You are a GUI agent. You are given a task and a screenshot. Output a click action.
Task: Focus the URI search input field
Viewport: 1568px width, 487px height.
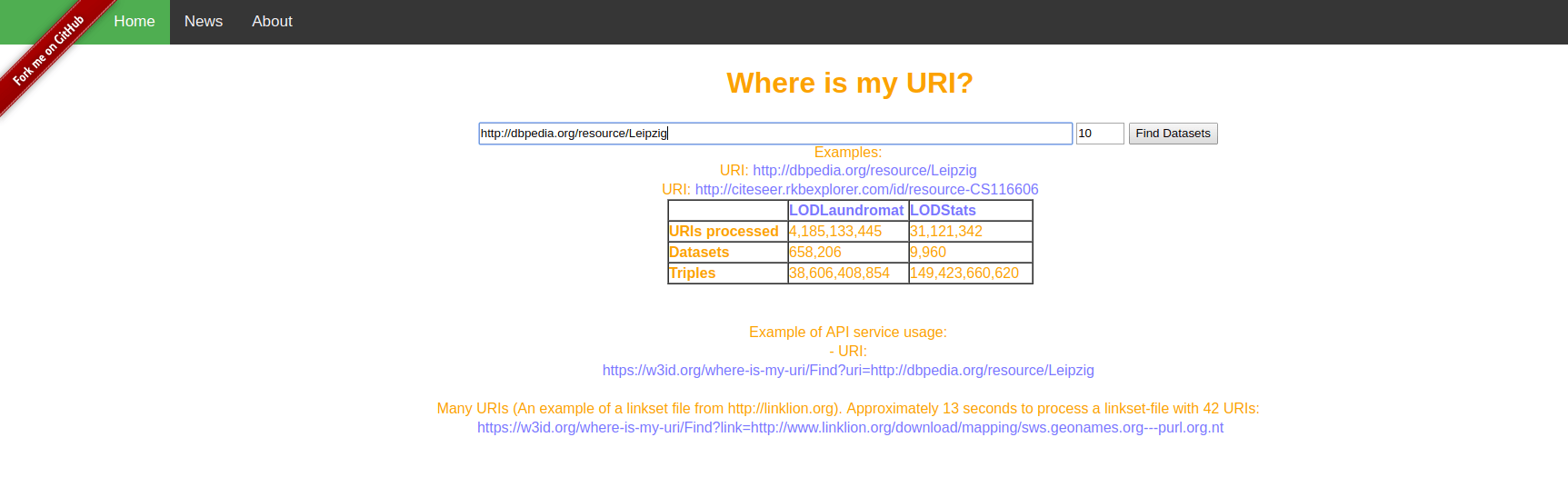[775, 134]
